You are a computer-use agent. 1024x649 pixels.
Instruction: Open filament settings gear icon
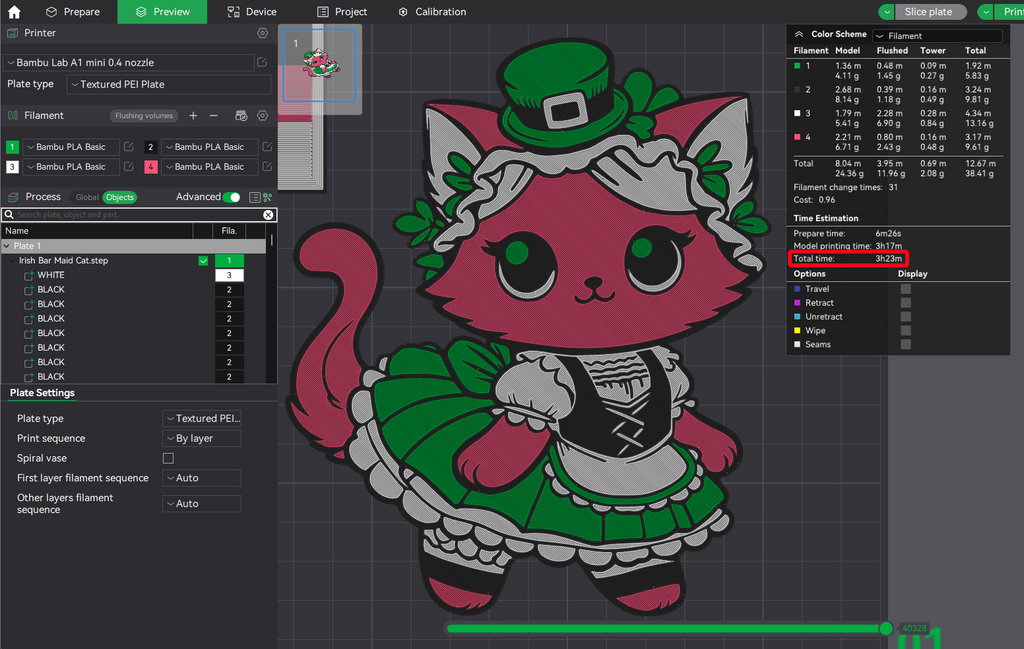pyautogui.click(x=263, y=116)
